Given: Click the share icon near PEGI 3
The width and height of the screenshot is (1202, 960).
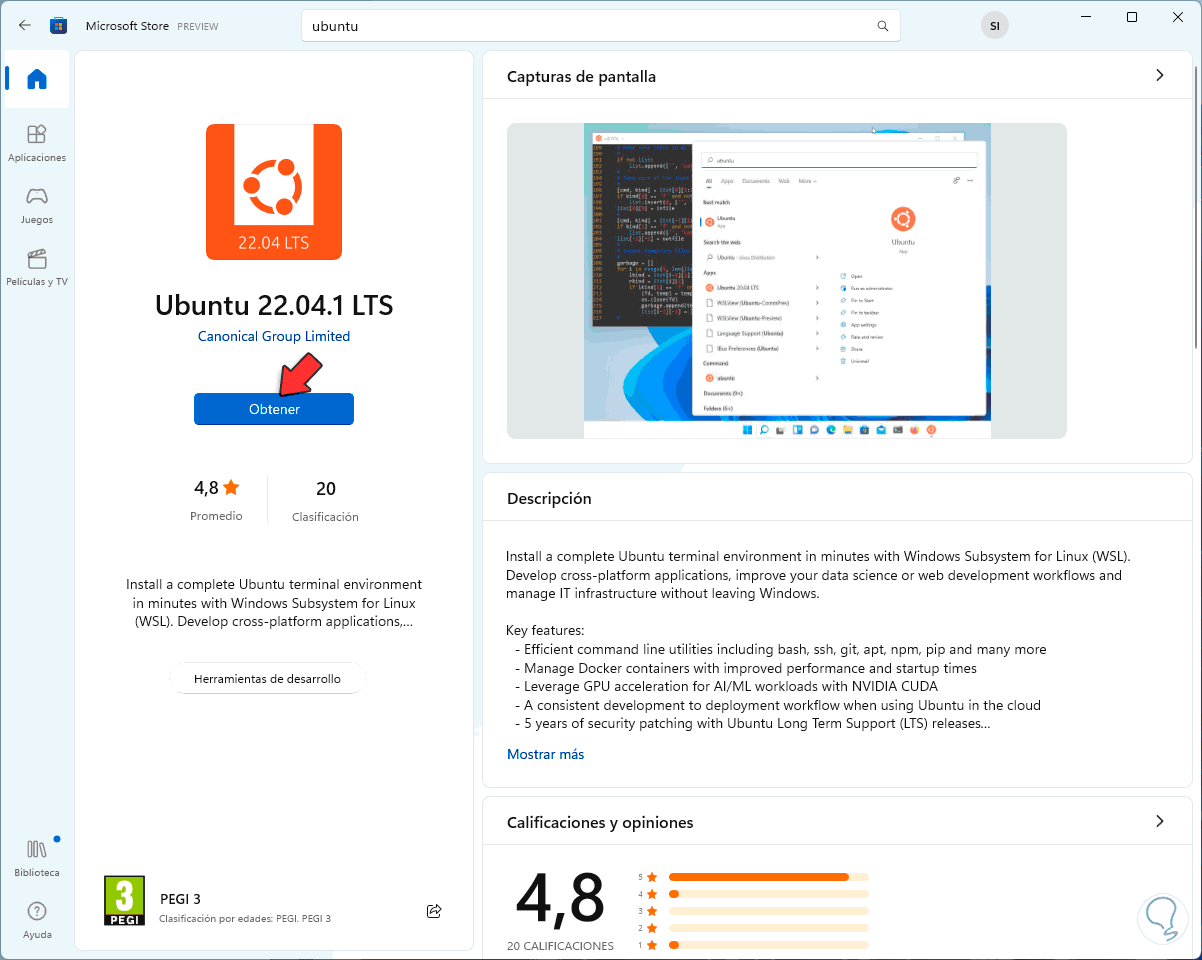Looking at the screenshot, I should (434, 910).
